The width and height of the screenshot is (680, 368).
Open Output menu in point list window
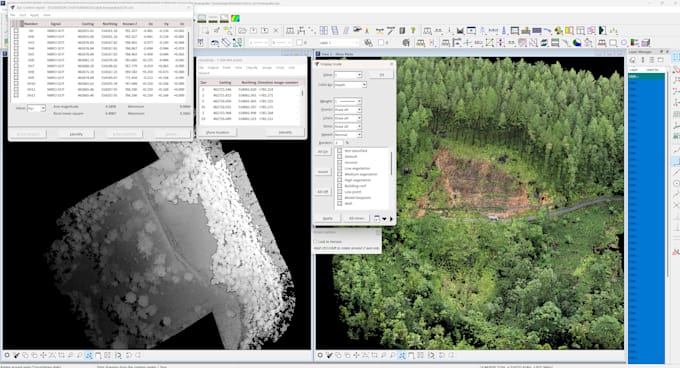[213, 68]
